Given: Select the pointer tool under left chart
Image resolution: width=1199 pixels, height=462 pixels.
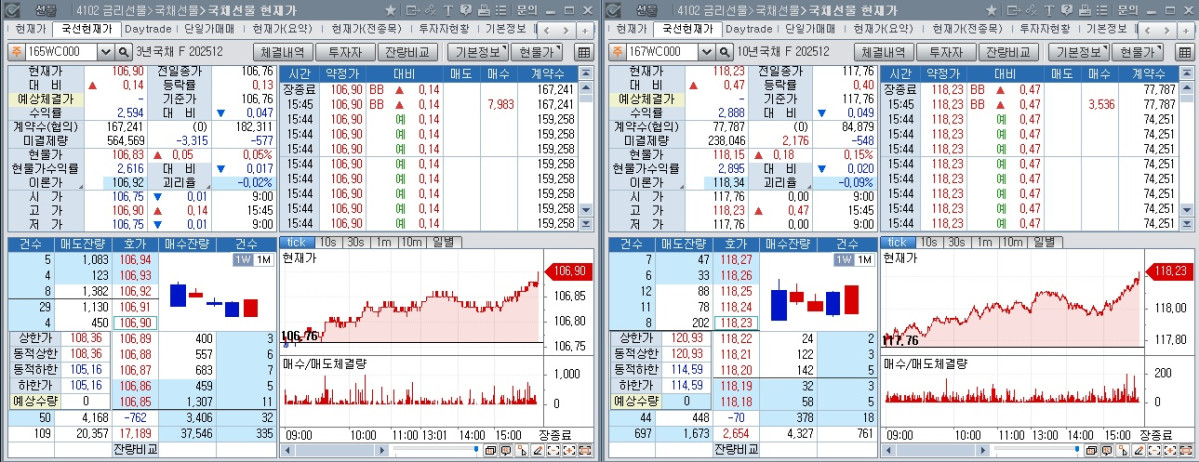Looking at the screenshot, I should (522, 451).
